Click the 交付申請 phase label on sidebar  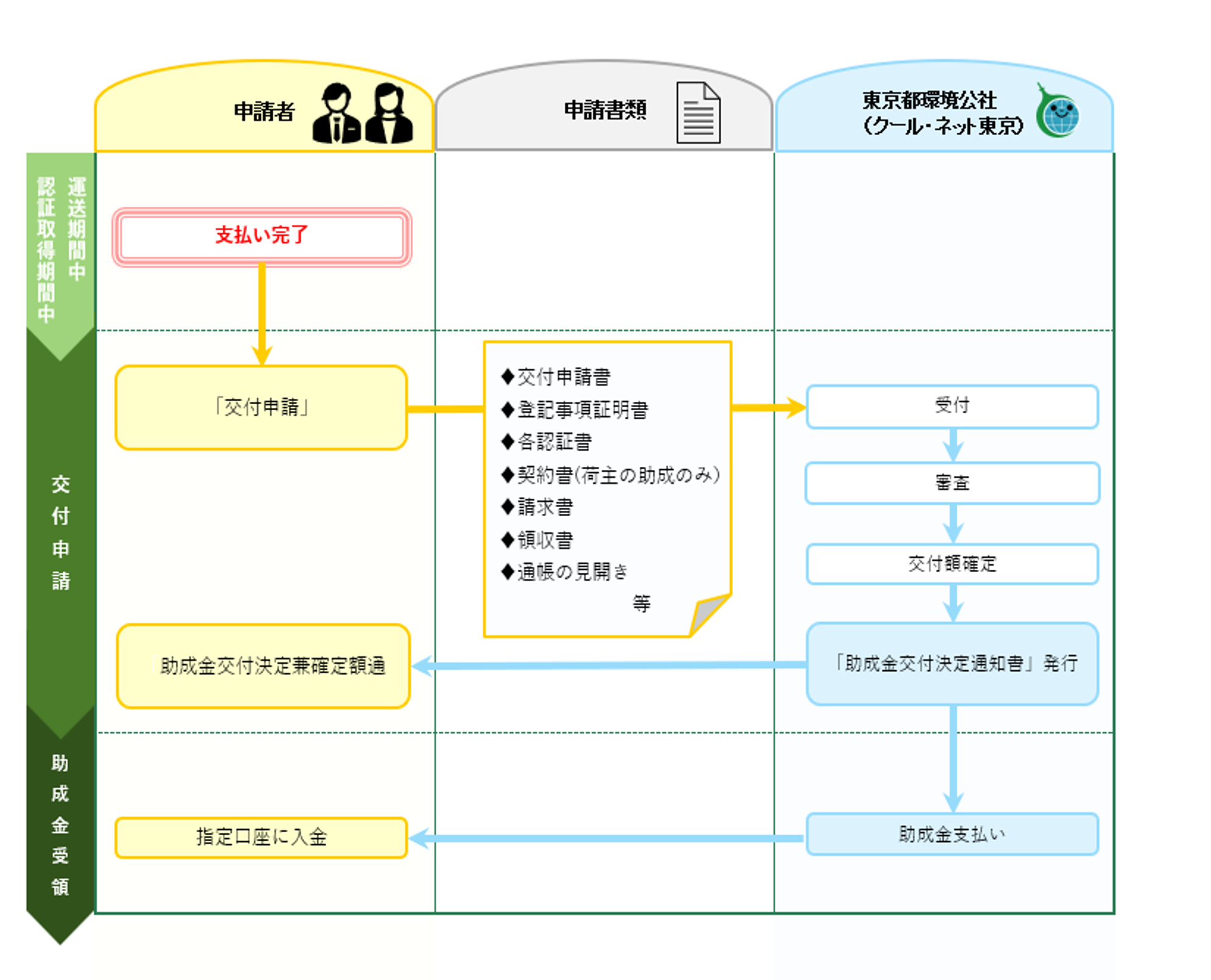tap(60, 533)
